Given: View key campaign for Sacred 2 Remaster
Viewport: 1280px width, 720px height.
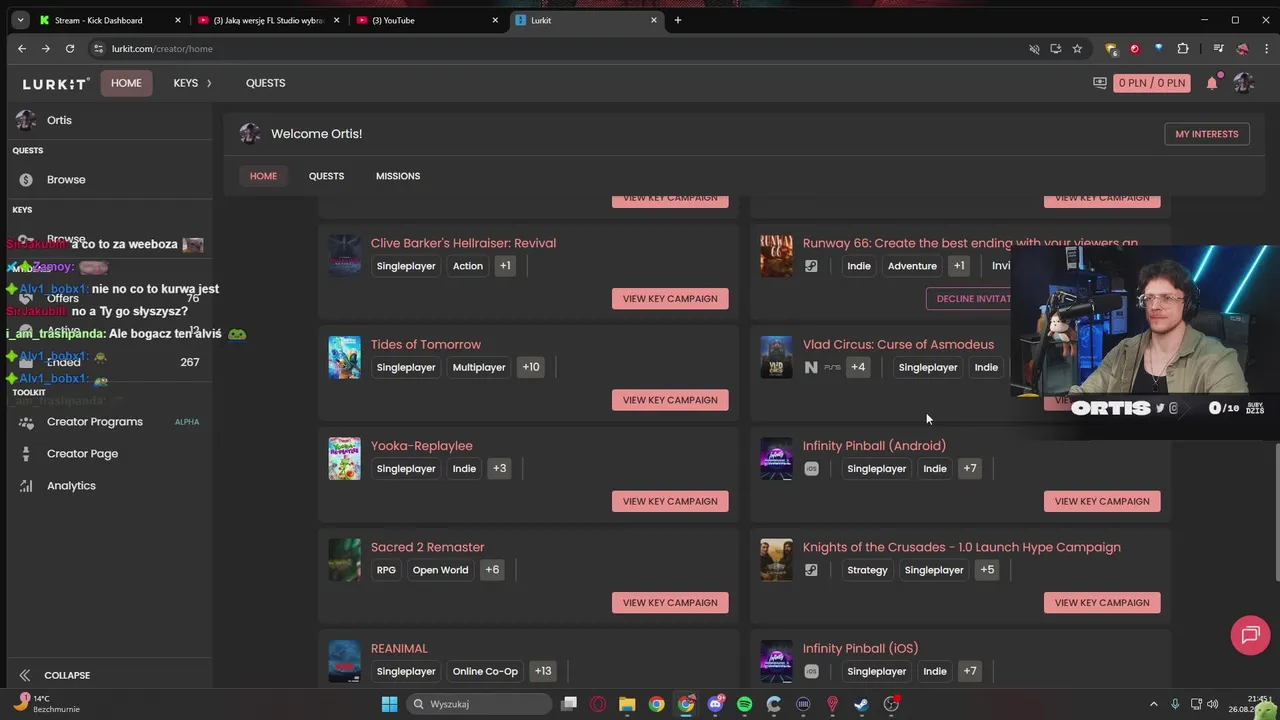Looking at the screenshot, I should click(670, 603).
